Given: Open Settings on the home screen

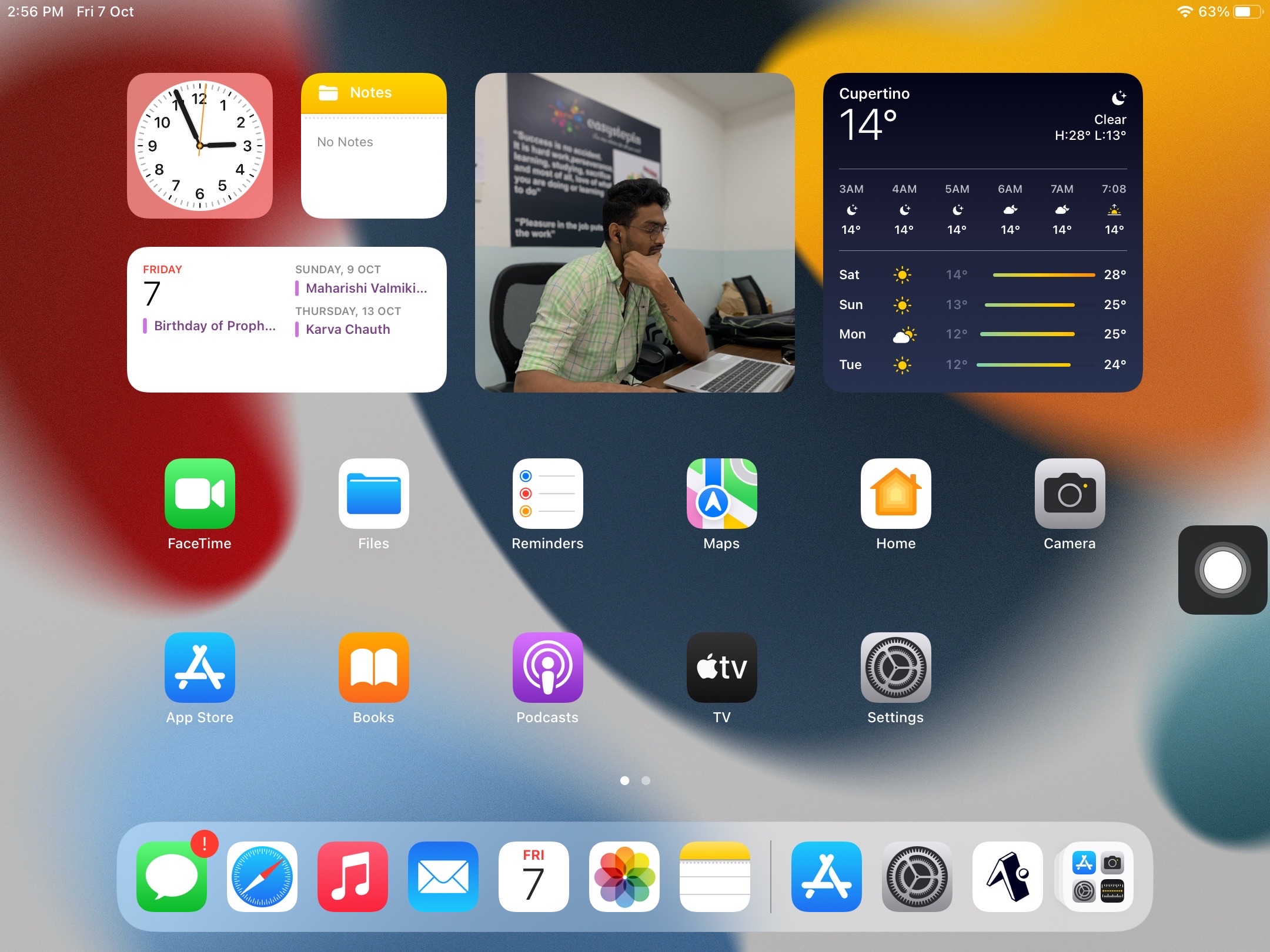Looking at the screenshot, I should 895,668.
